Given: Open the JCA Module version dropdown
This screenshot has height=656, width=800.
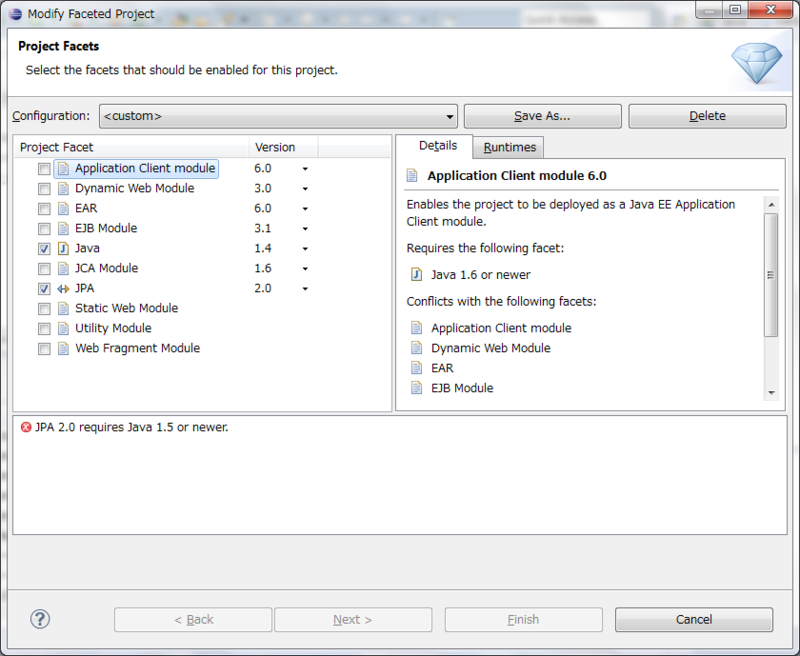Looking at the screenshot, I should (x=305, y=269).
